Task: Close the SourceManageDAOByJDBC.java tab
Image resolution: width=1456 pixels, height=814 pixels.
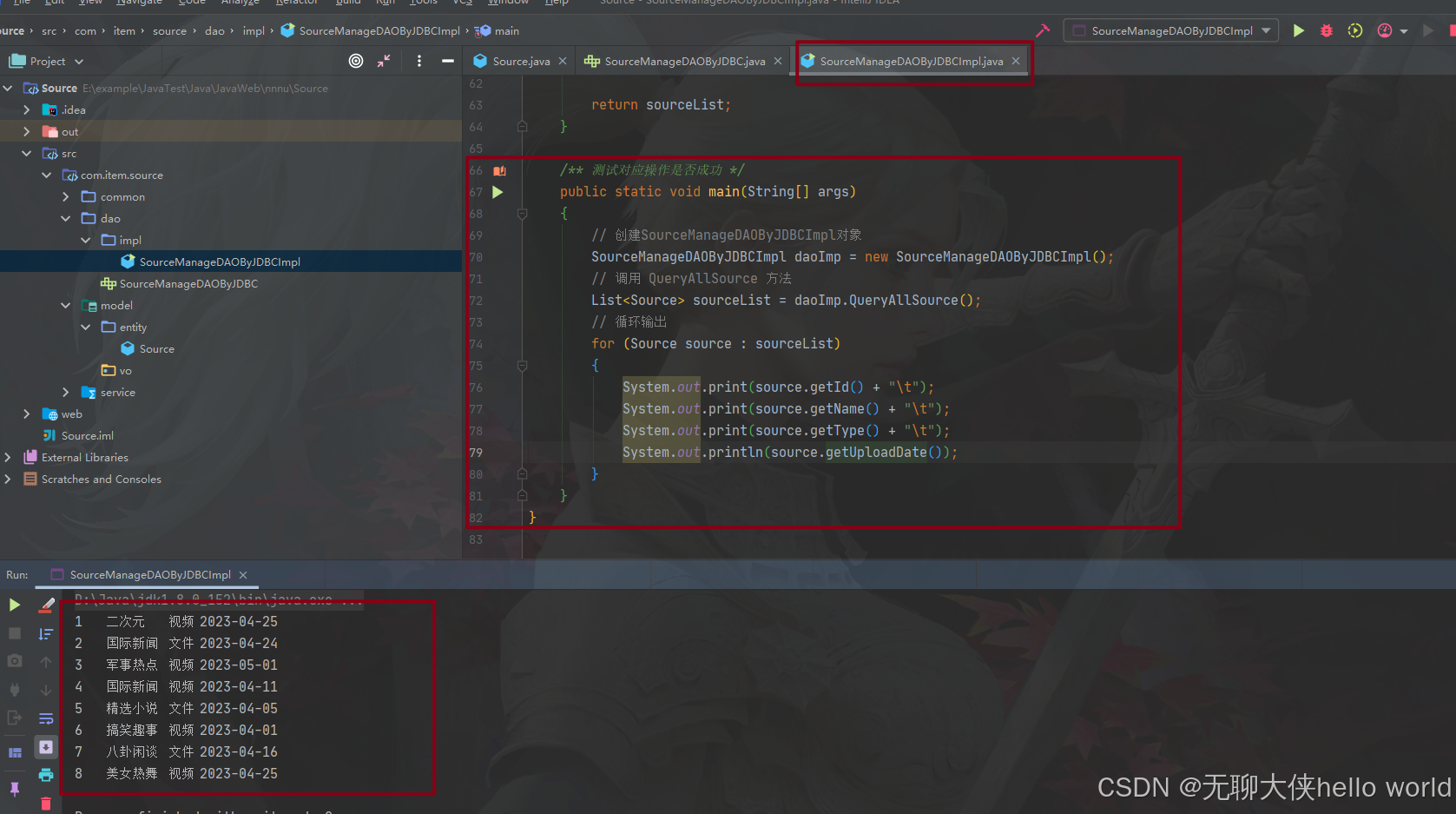Action: 778,61
